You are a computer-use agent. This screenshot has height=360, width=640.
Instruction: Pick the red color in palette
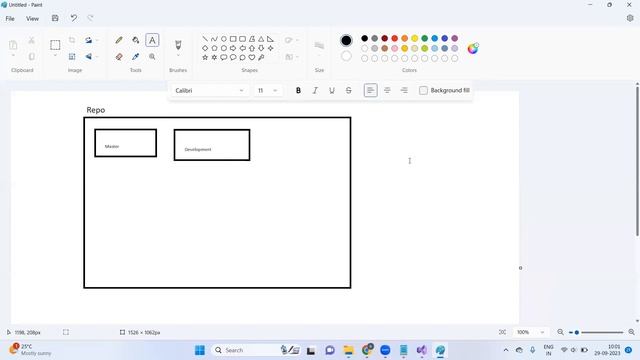[x=395, y=38]
